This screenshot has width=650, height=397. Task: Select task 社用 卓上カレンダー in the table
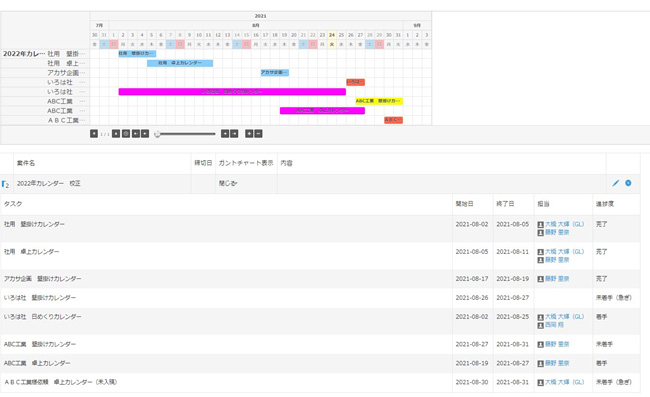32,252
